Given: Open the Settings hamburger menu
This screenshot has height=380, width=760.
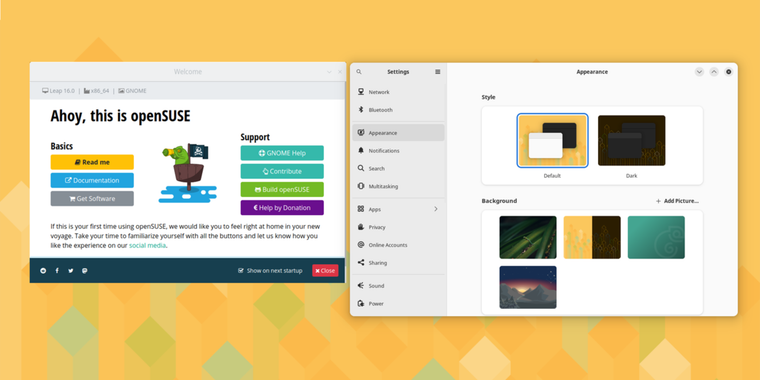Looking at the screenshot, I should click(438, 72).
